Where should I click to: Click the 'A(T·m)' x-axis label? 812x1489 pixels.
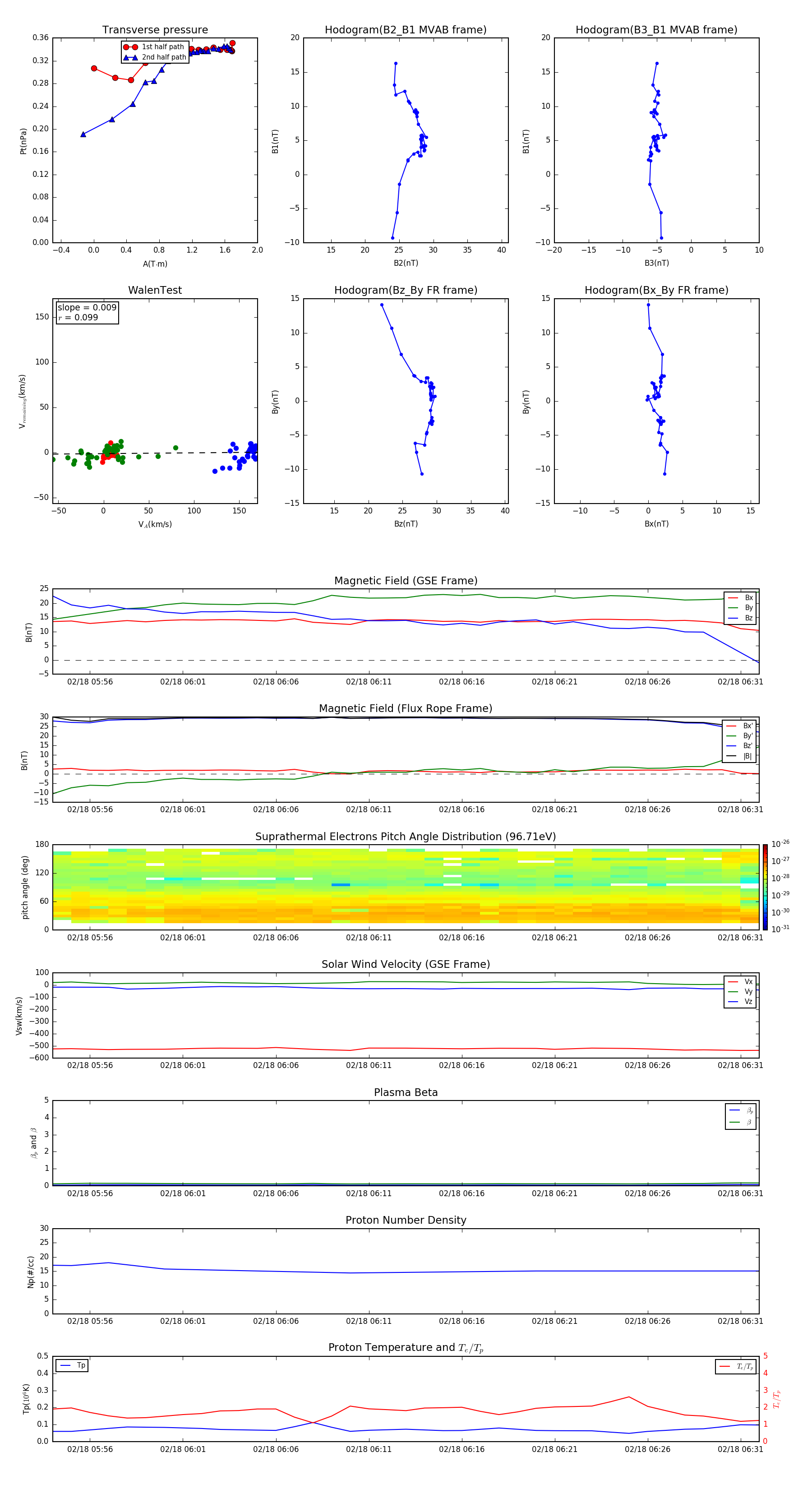pos(155,264)
